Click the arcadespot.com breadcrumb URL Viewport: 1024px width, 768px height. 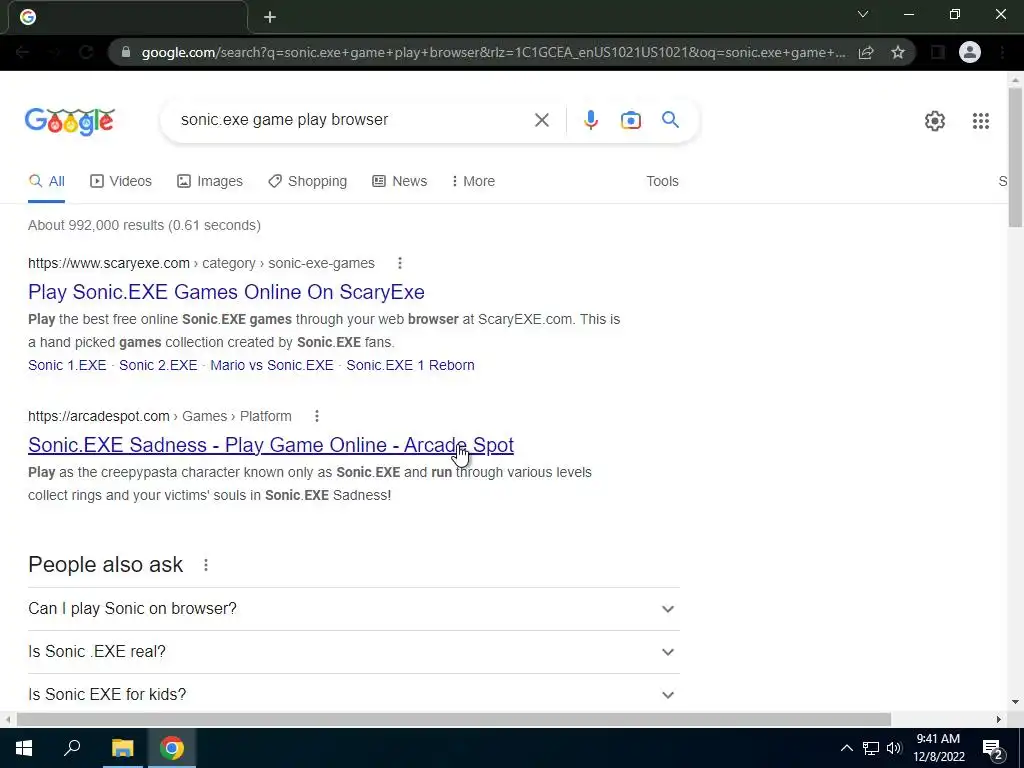click(x=159, y=416)
